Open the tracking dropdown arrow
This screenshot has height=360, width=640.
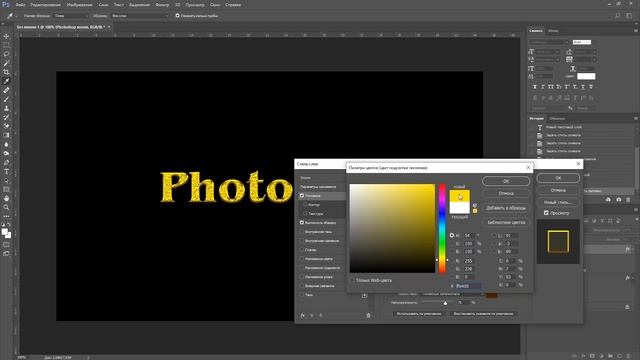595,60
